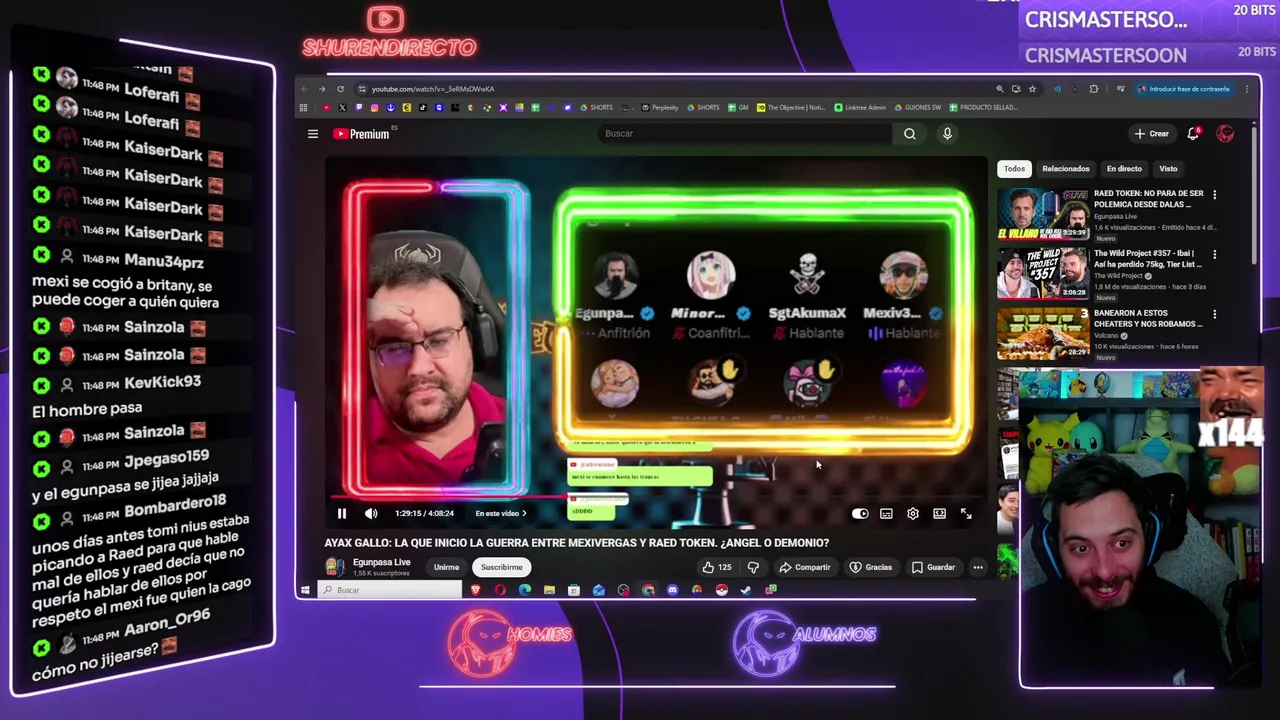Open options menu for 'BANEARON A ESTOS CHEATERS' video
Image resolution: width=1280 pixels, height=720 pixels.
[1214, 315]
